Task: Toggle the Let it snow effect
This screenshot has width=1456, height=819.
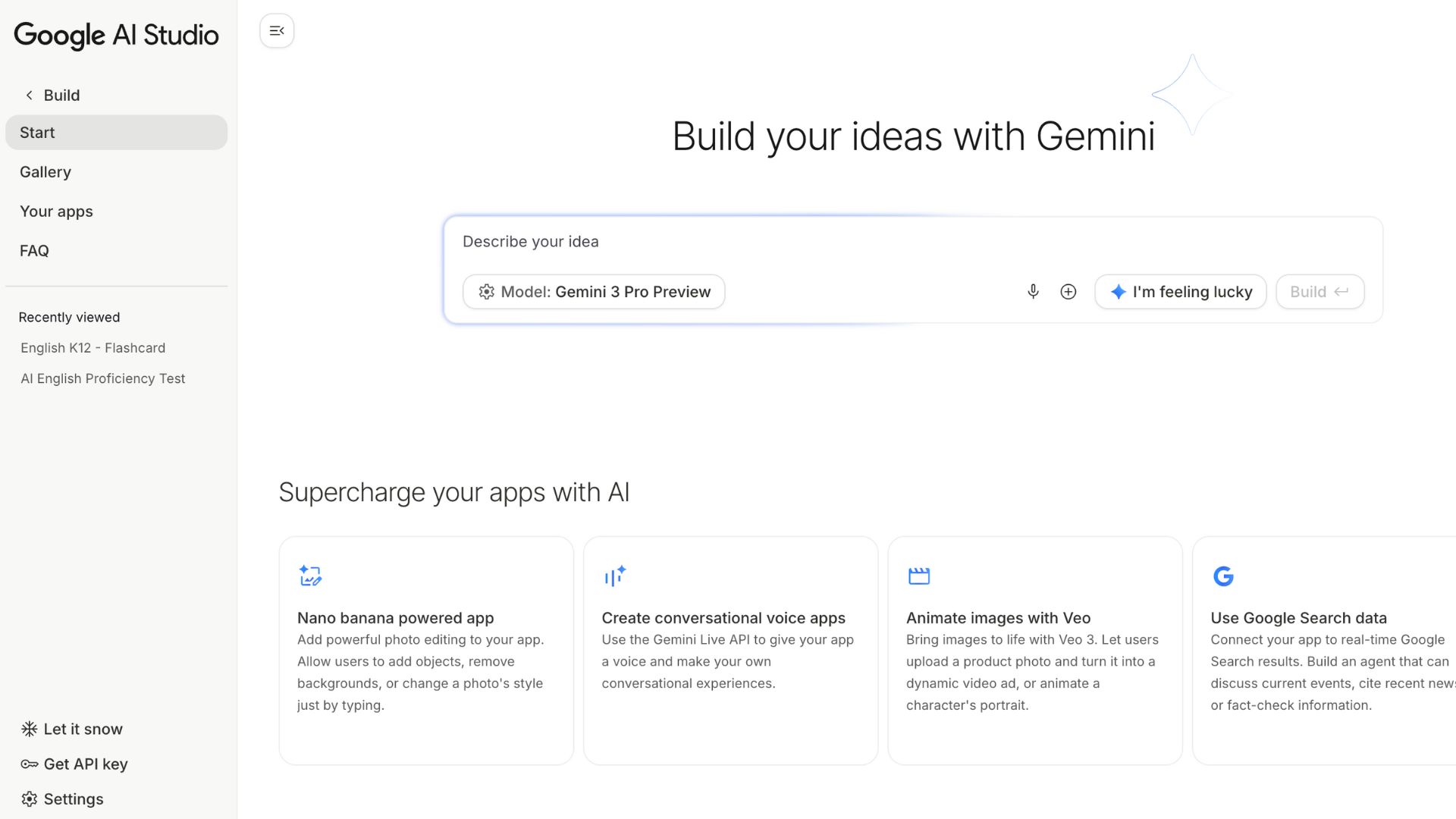Action: [71, 729]
